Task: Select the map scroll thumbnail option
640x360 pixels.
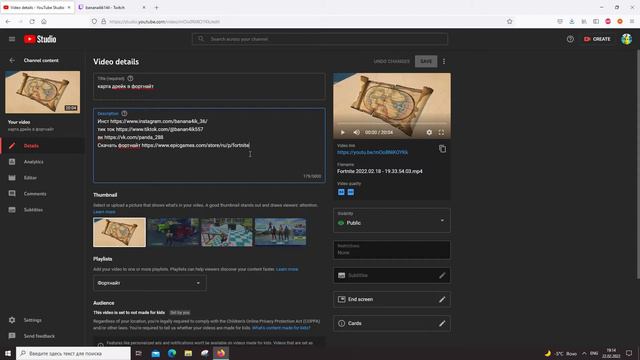Action: point(119,232)
